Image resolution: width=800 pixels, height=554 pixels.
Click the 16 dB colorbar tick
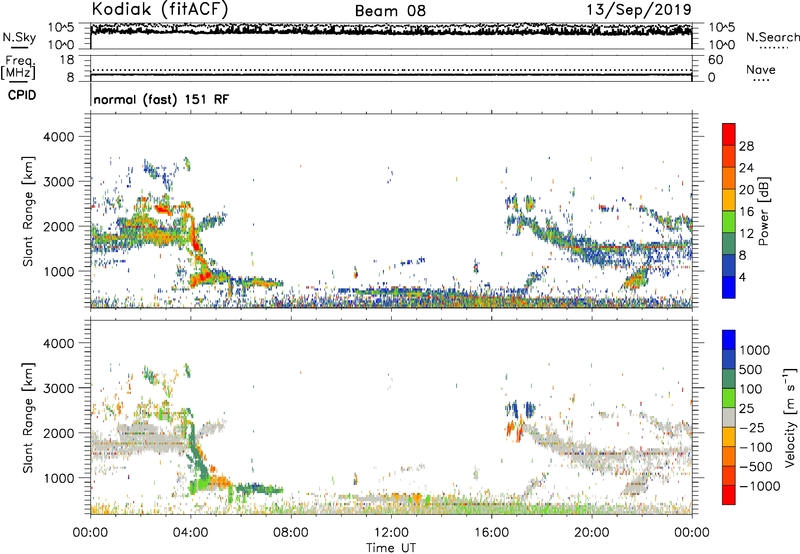(746, 212)
